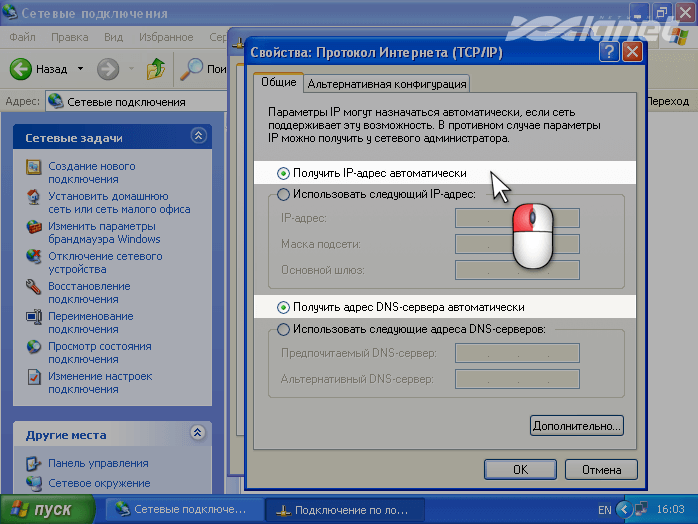Screen dimensions: 698x524
Task: Click system tray expand arrow
Action: tap(624, 509)
